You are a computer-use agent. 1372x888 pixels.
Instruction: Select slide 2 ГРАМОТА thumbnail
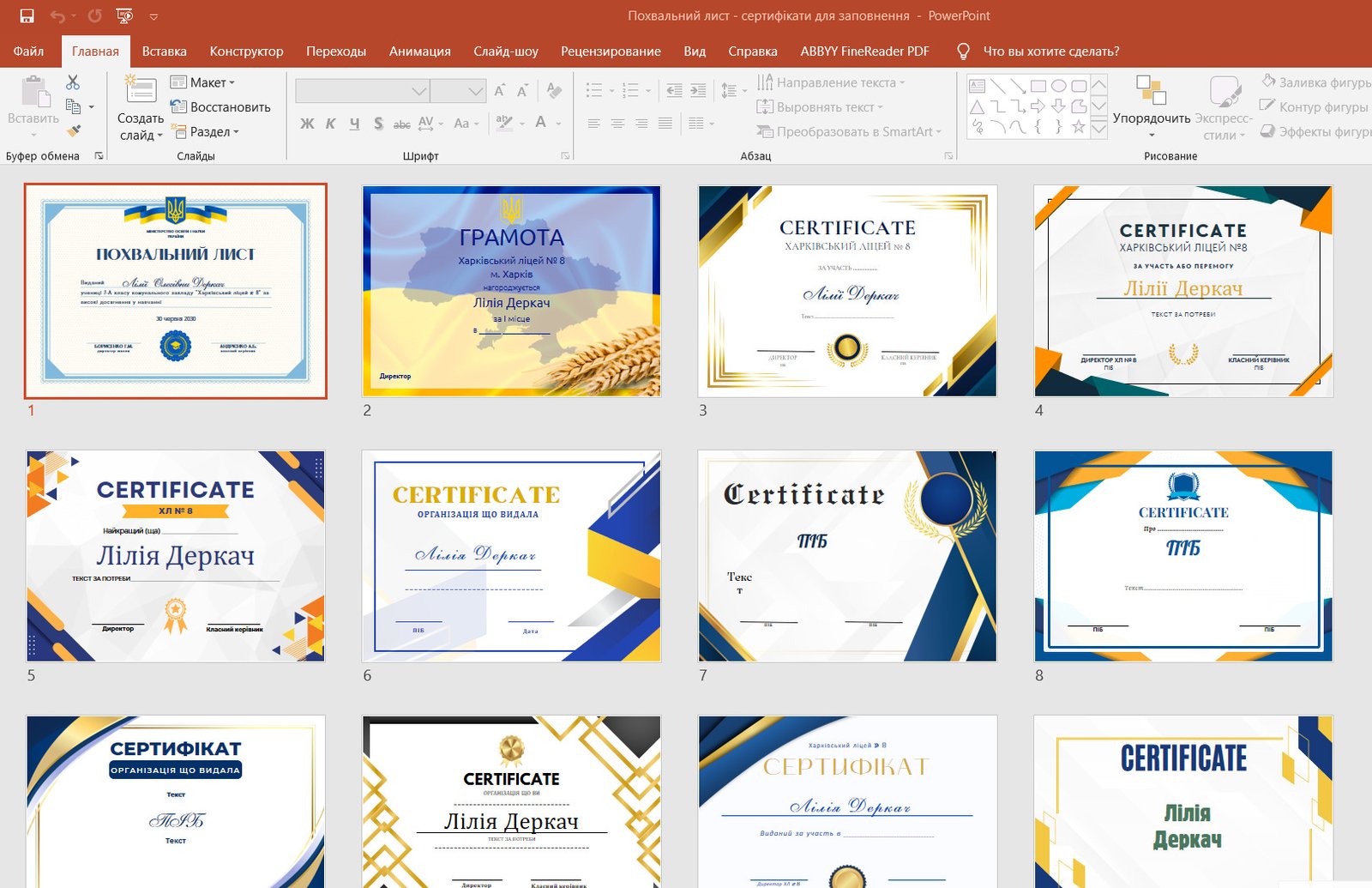click(x=511, y=291)
